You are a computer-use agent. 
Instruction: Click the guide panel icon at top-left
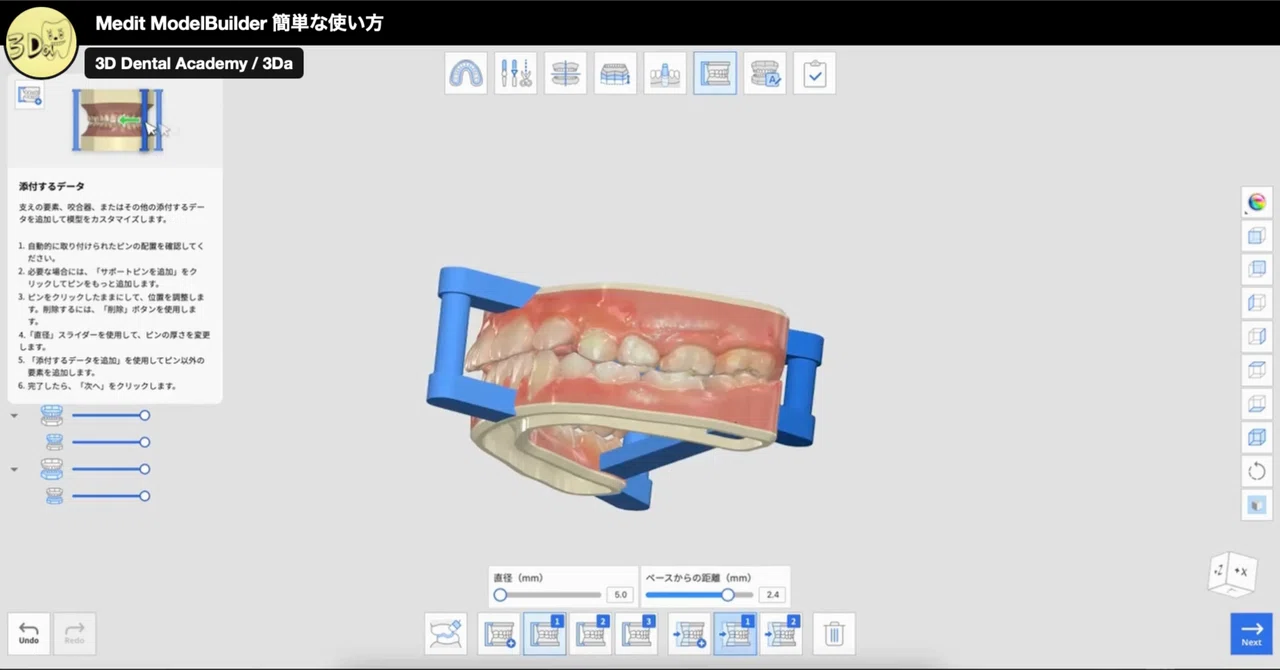[x=29, y=95]
